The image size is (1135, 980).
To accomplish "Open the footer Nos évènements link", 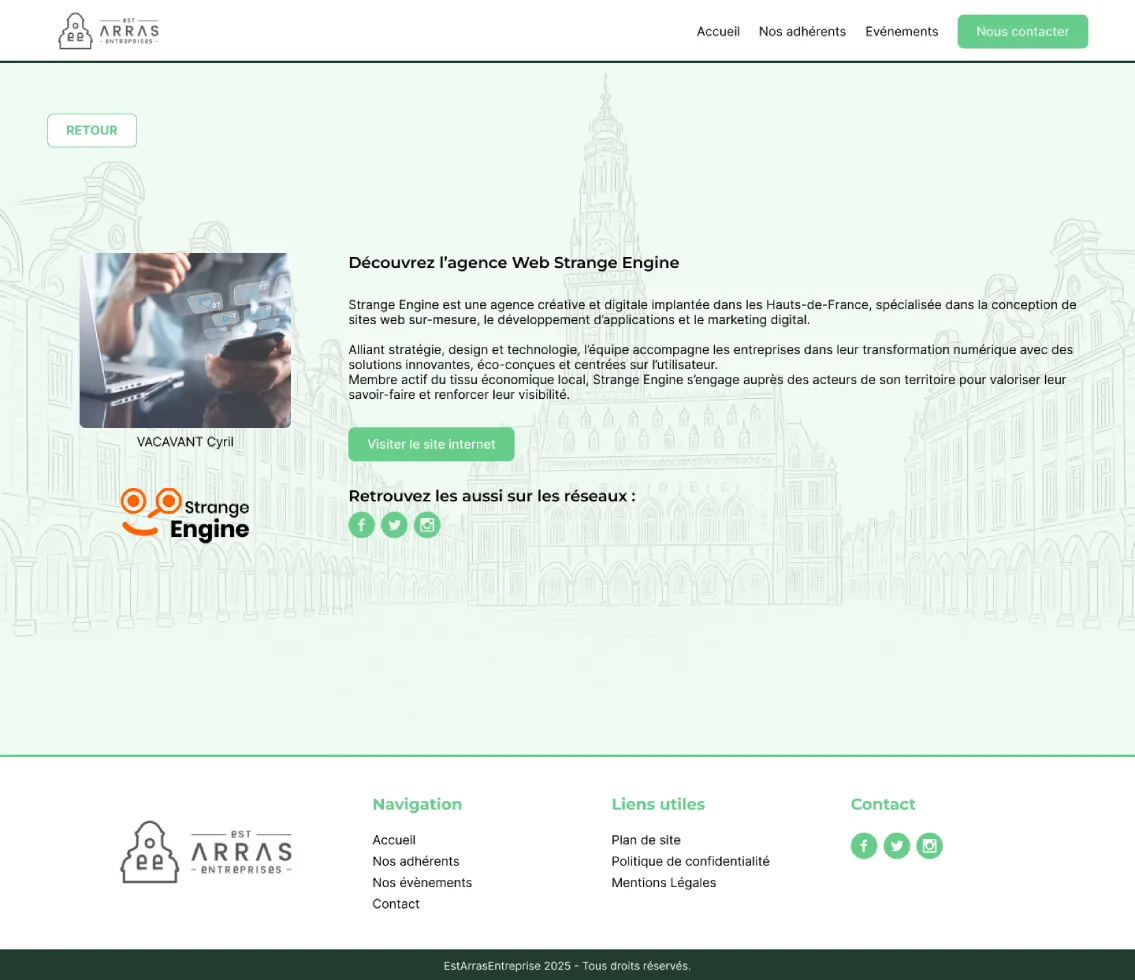I will tap(422, 882).
